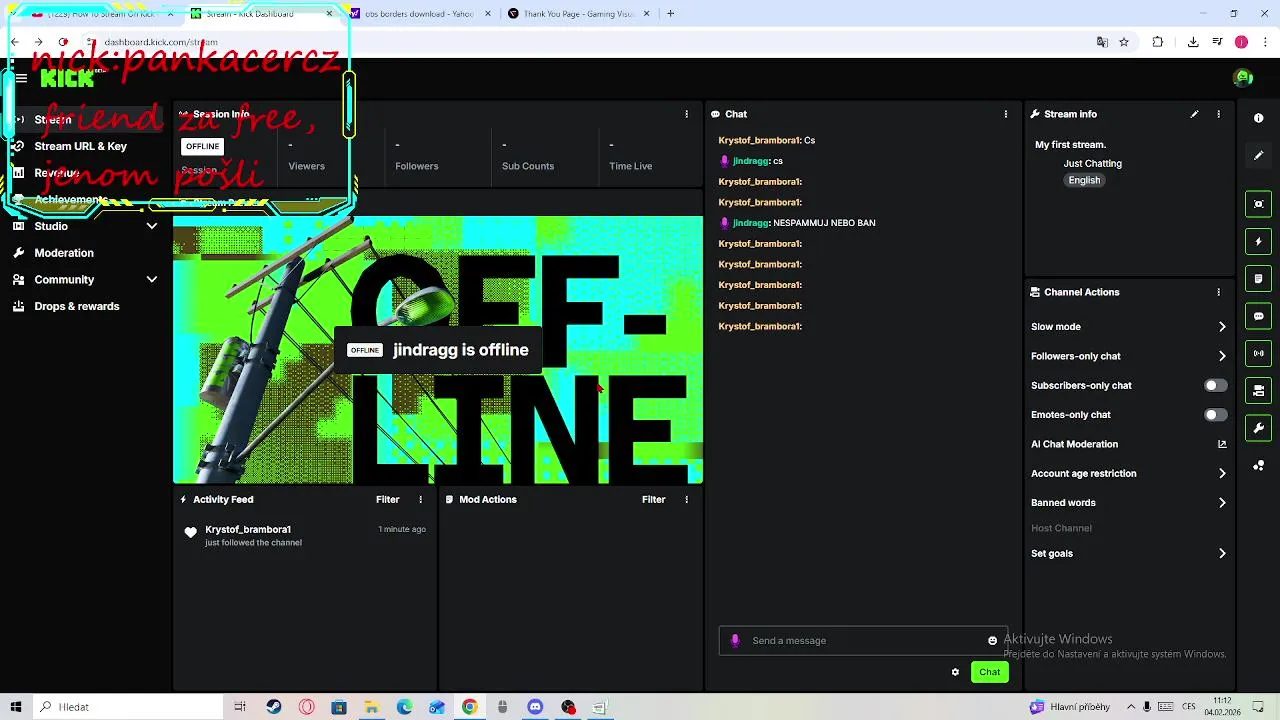The width and height of the screenshot is (1280, 720).
Task: Open the Session Info panel three-dot menu
Action: click(x=686, y=114)
